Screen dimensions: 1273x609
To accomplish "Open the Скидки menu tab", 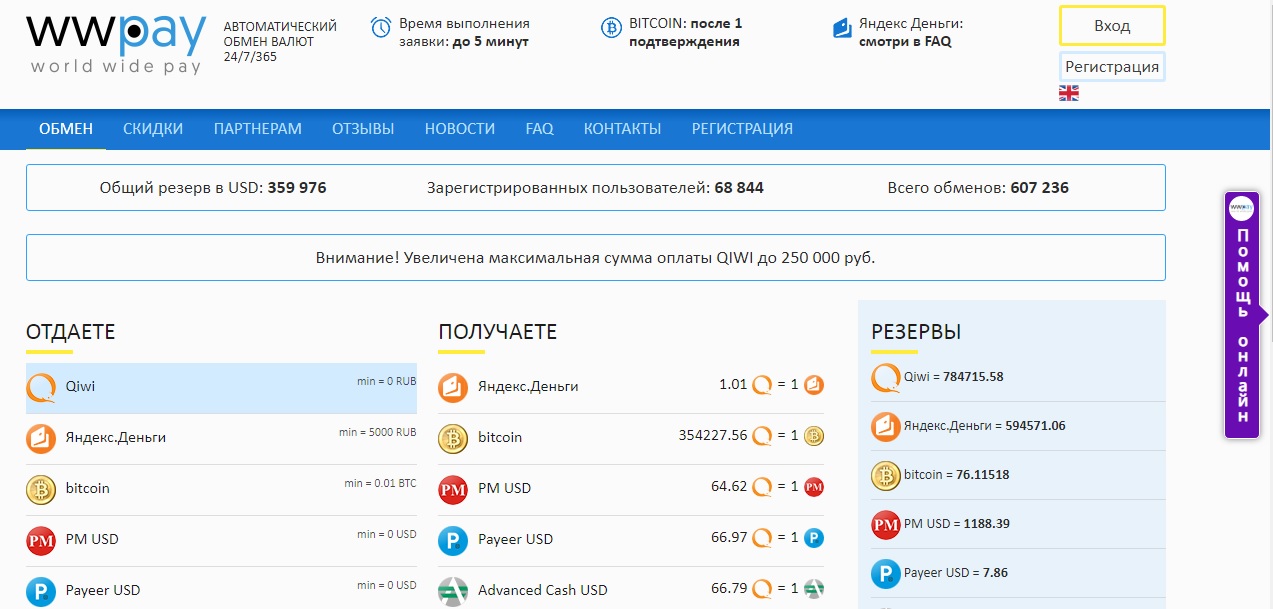I will (x=153, y=129).
